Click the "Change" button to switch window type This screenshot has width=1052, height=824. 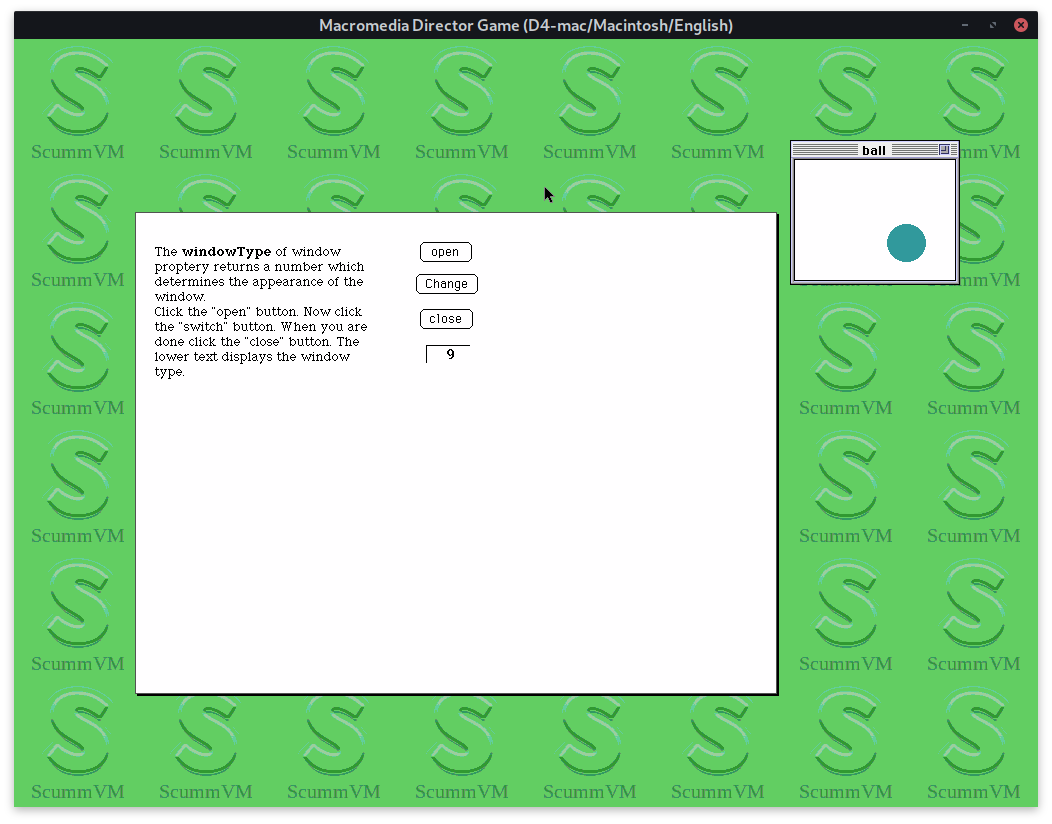(446, 284)
